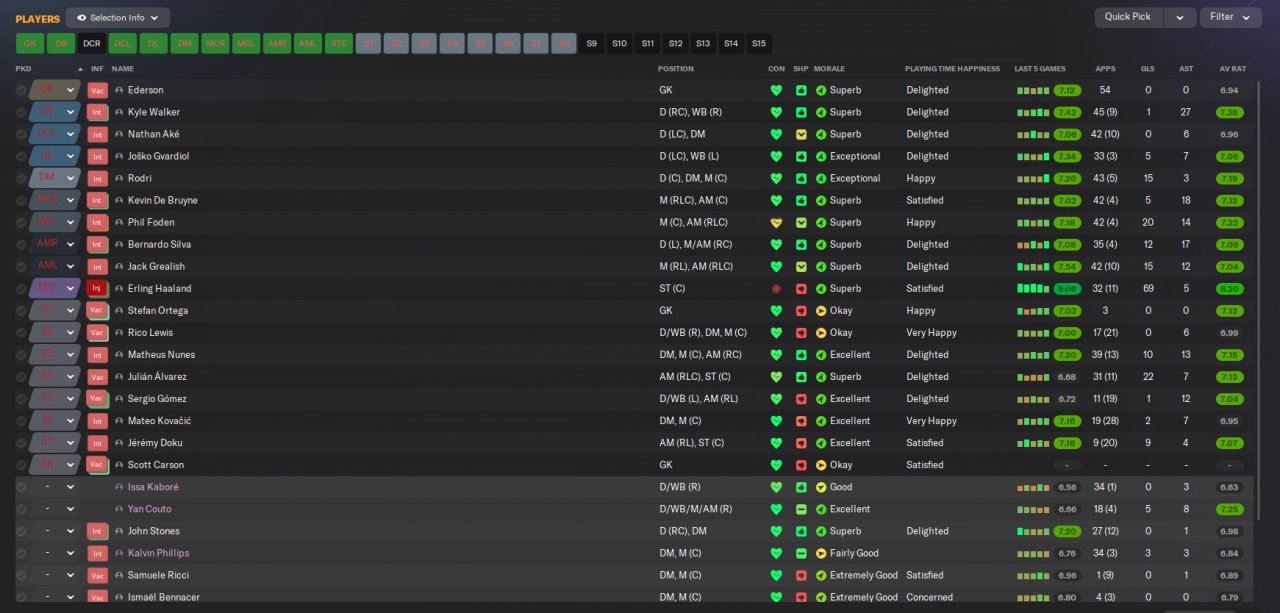Open the Quick Pick arrow dropdown

(x=1180, y=17)
